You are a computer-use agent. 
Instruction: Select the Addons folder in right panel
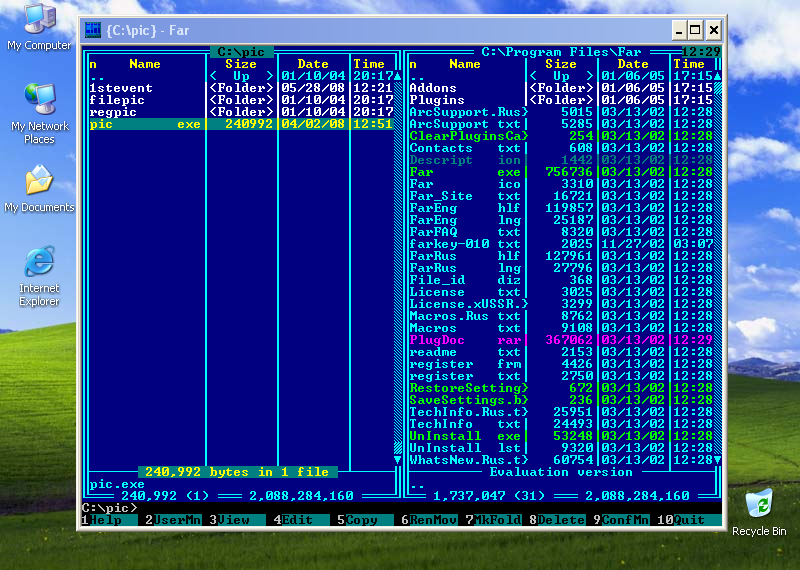tap(561, 88)
